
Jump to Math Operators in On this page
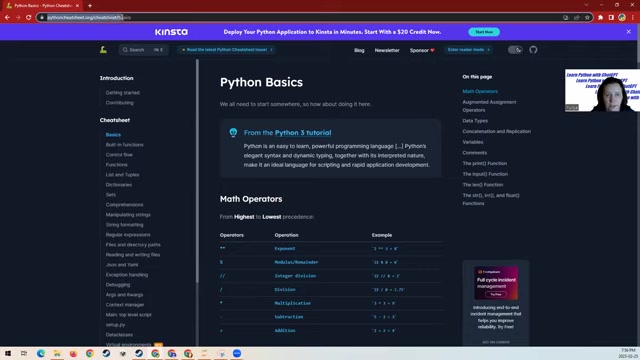click(480, 91)
